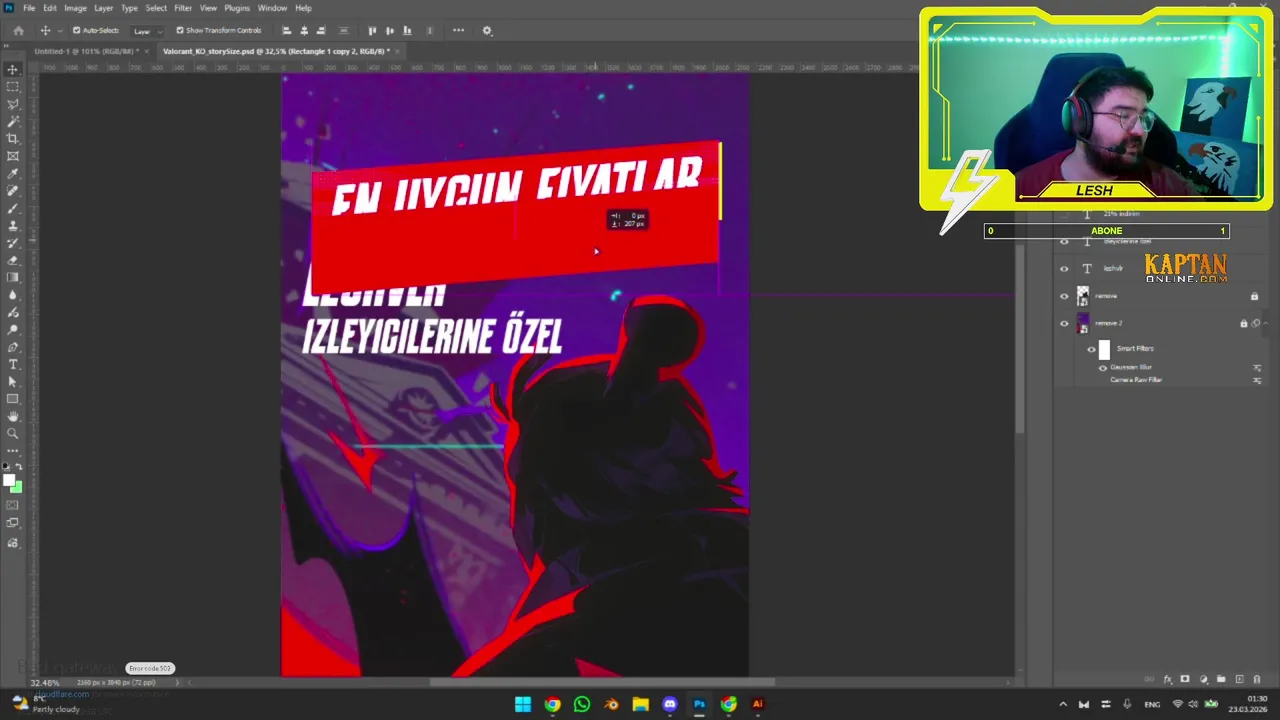The width and height of the screenshot is (1280, 720).
Task: Select the Gradient tool
Action: point(13,277)
